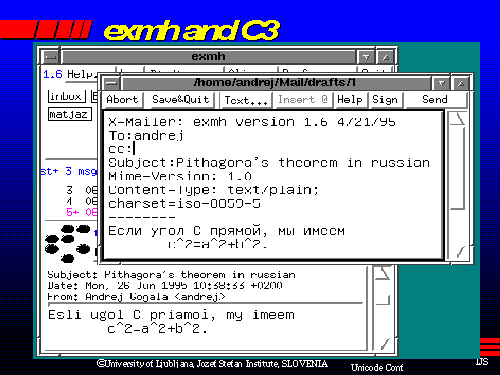Click the /home/andrej/Mail/drafts/1 title bar
This screenshot has height=375, width=500.
pos(275,83)
